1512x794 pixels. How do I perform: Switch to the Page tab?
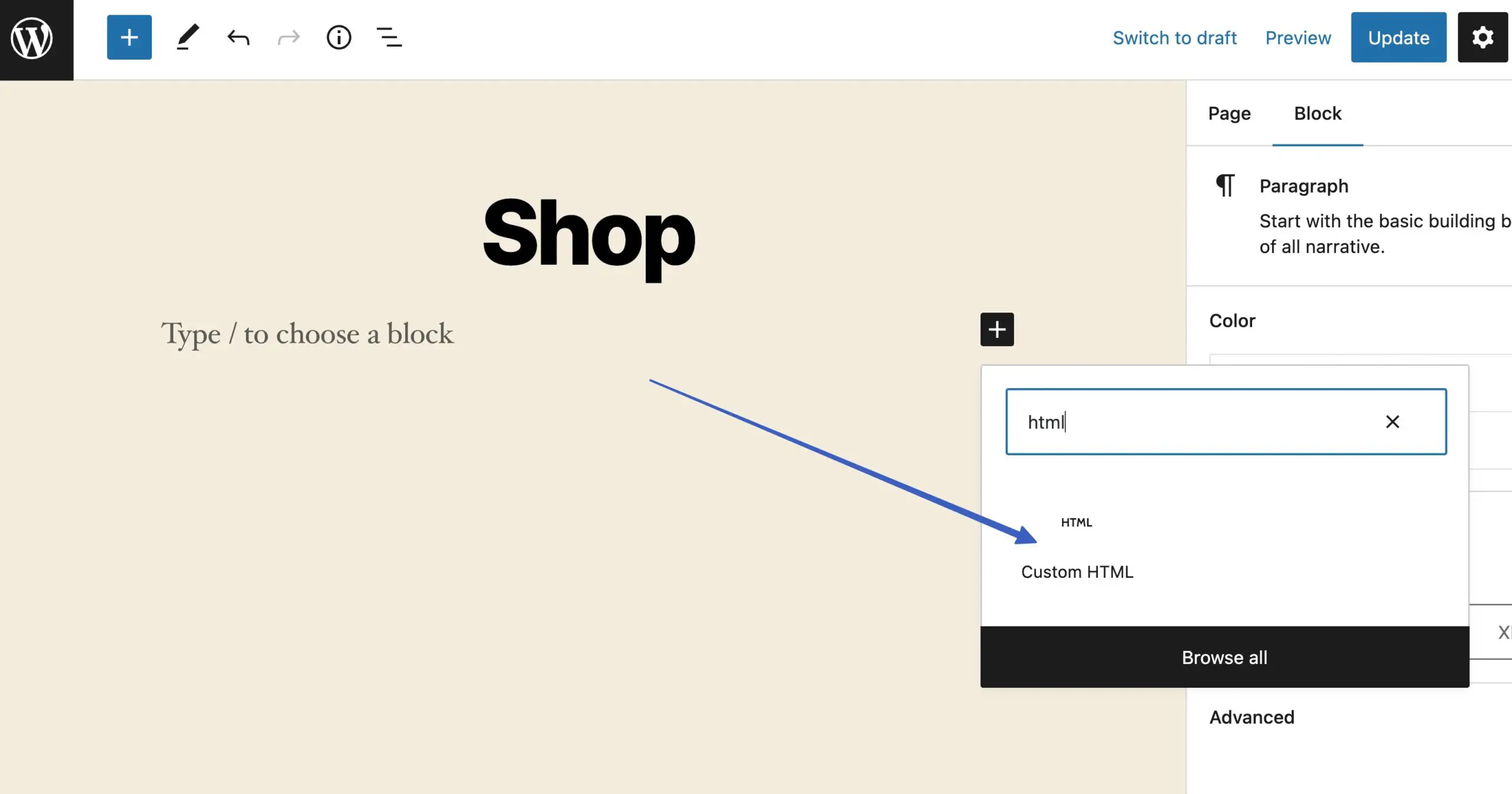[x=1230, y=113]
